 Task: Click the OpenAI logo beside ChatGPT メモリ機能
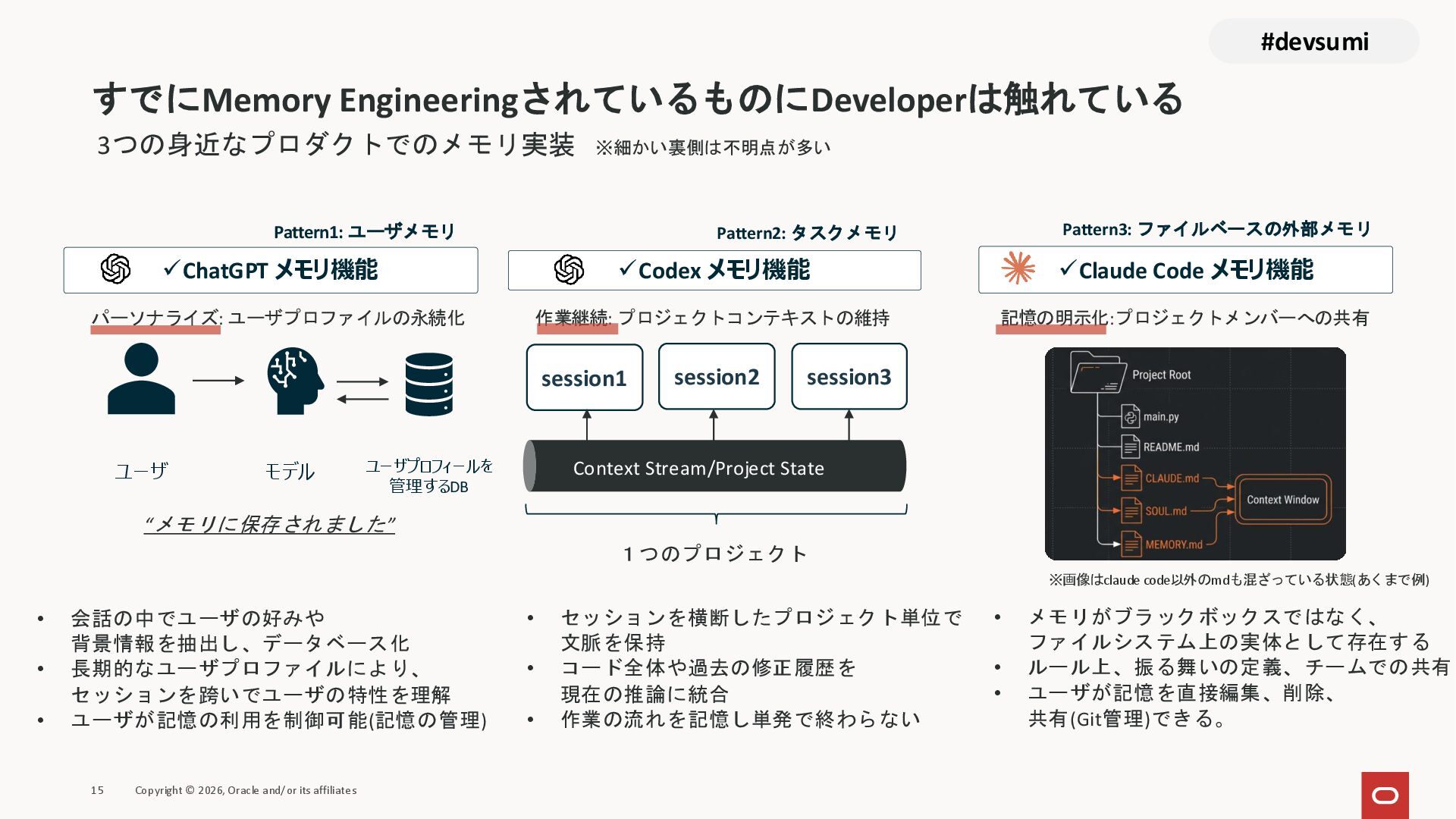pyautogui.click(x=115, y=269)
